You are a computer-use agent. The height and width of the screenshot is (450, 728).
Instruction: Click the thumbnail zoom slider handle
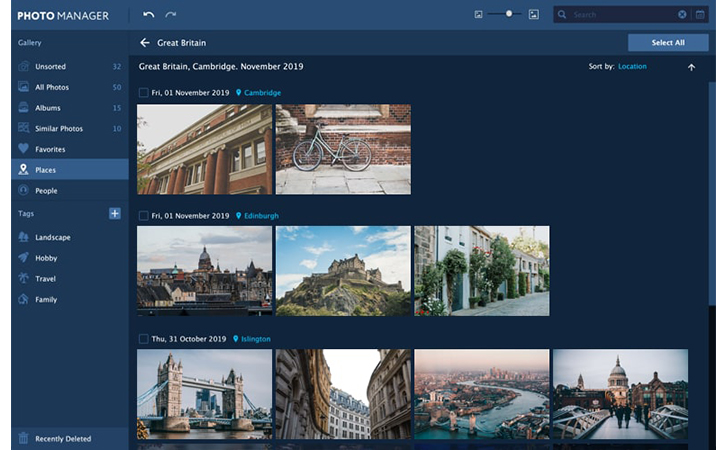509,14
